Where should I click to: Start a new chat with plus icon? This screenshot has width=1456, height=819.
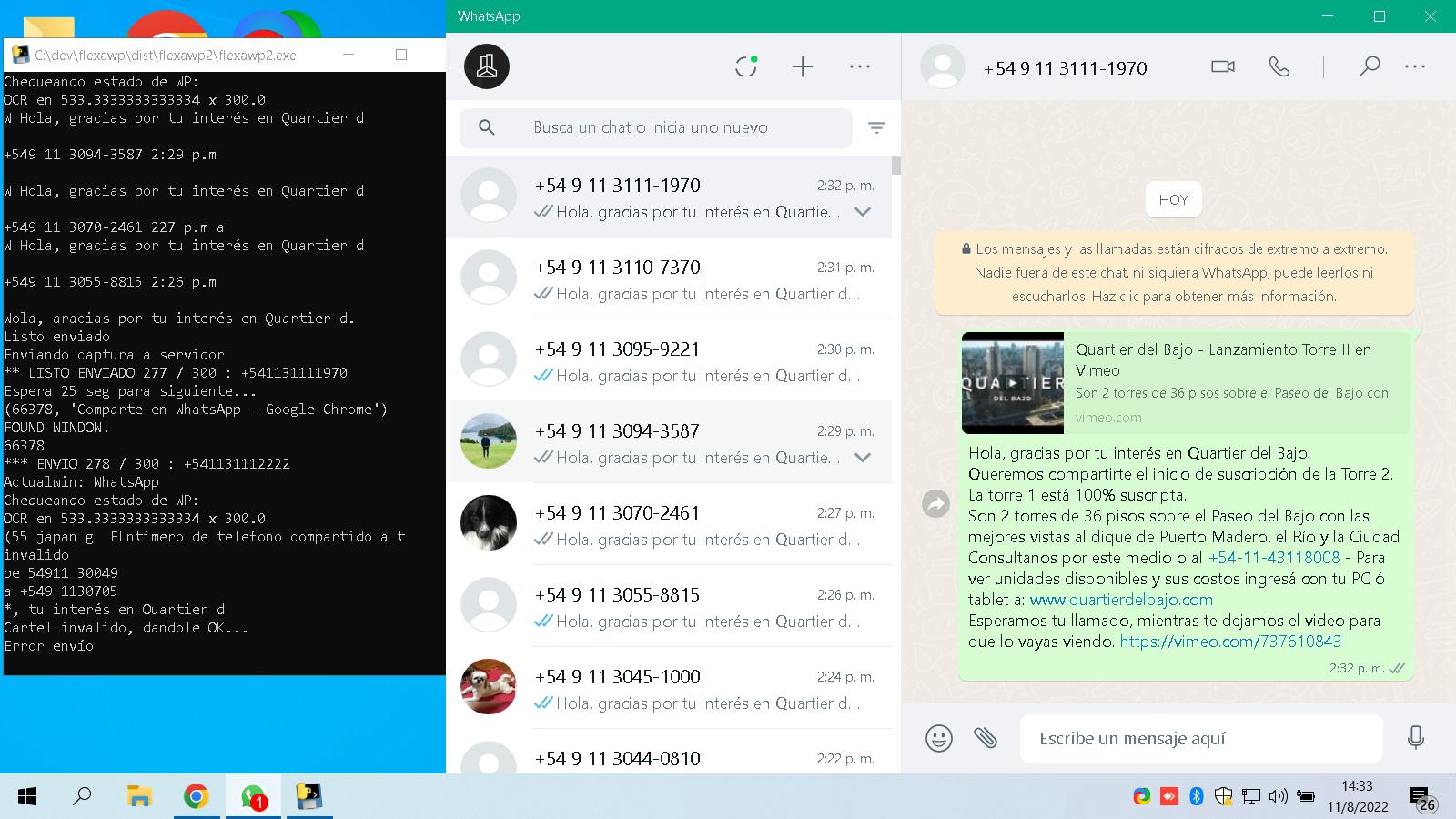point(803,66)
